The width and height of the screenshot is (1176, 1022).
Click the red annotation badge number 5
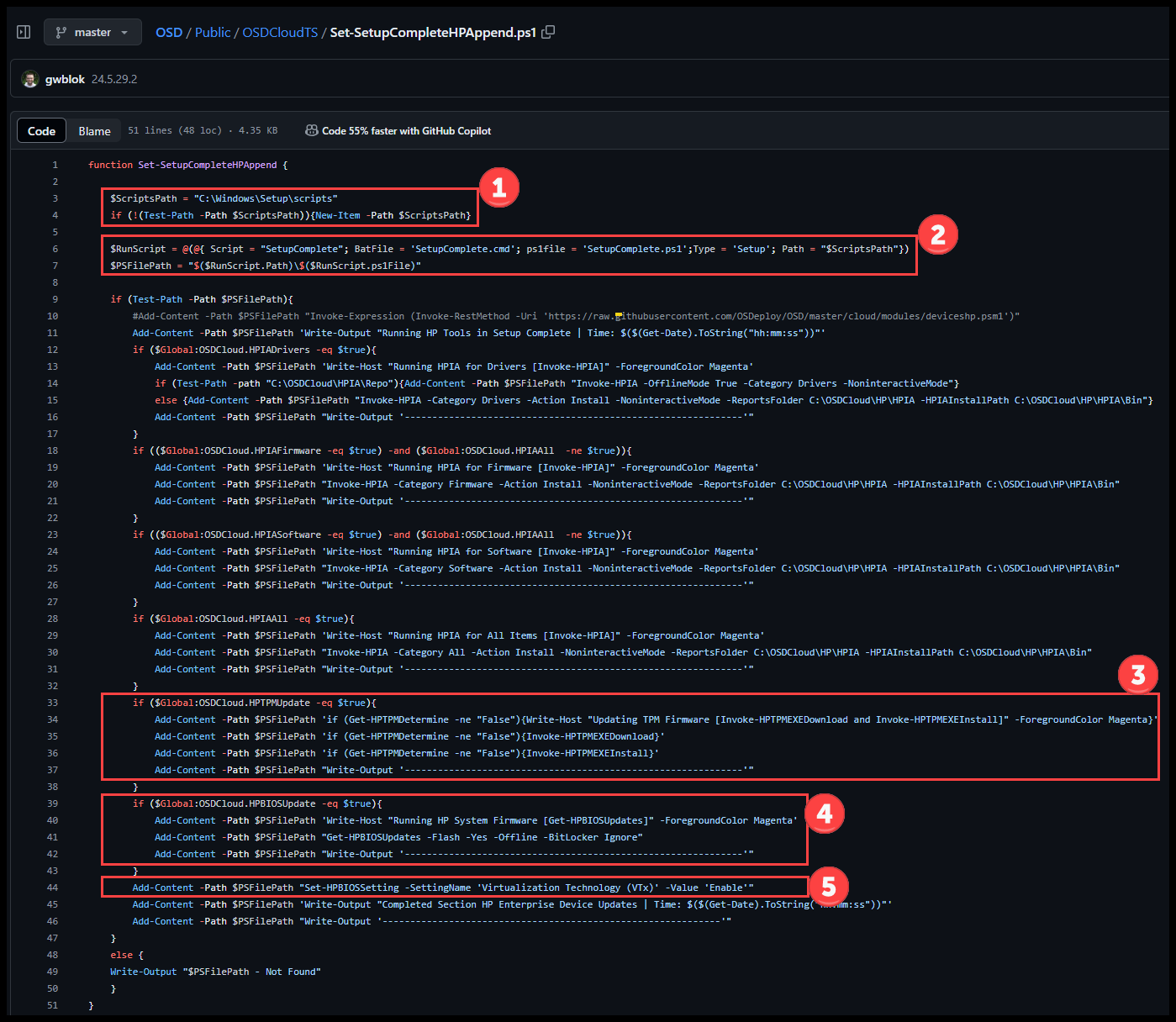pos(828,886)
